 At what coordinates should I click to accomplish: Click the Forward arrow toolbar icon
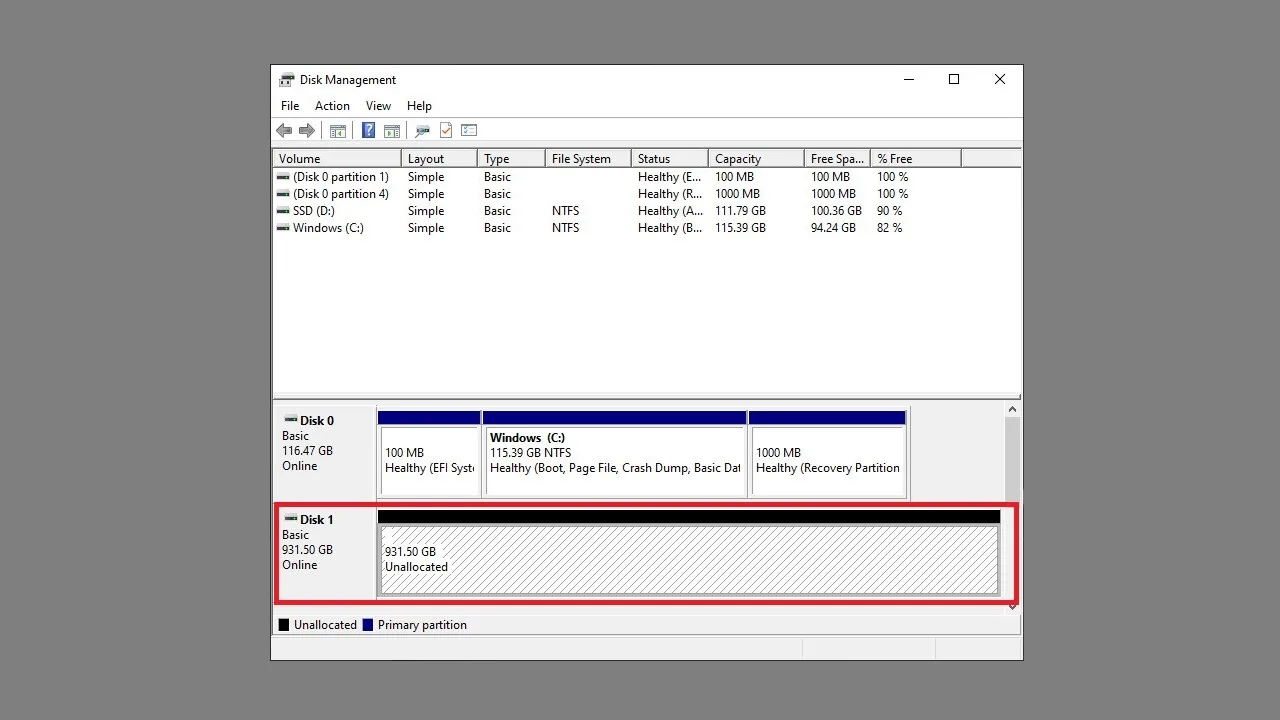(307, 131)
